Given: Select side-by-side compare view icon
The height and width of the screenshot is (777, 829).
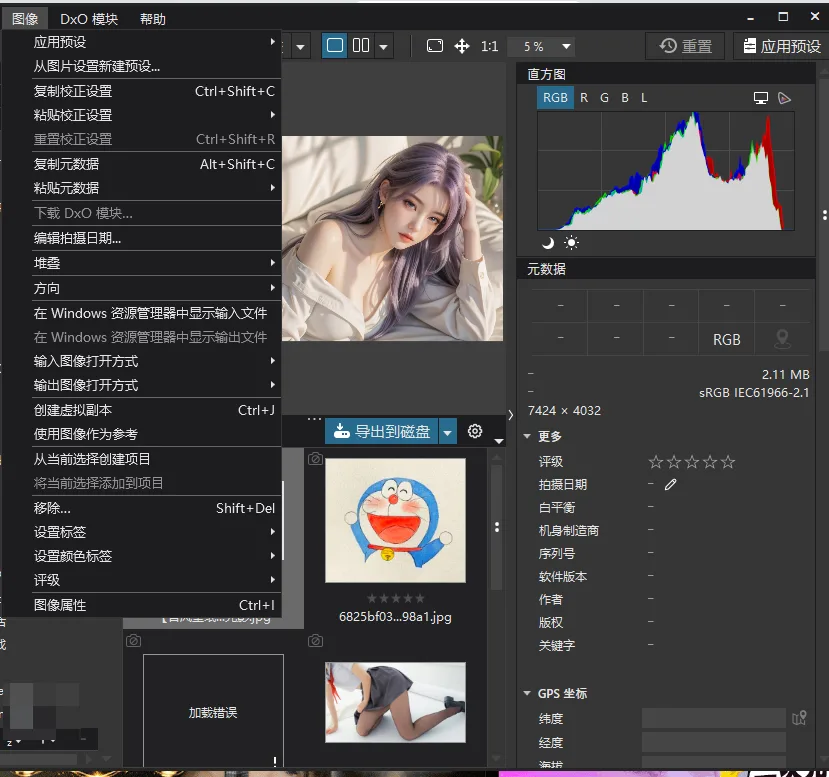Looking at the screenshot, I should pyautogui.click(x=361, y=45).
